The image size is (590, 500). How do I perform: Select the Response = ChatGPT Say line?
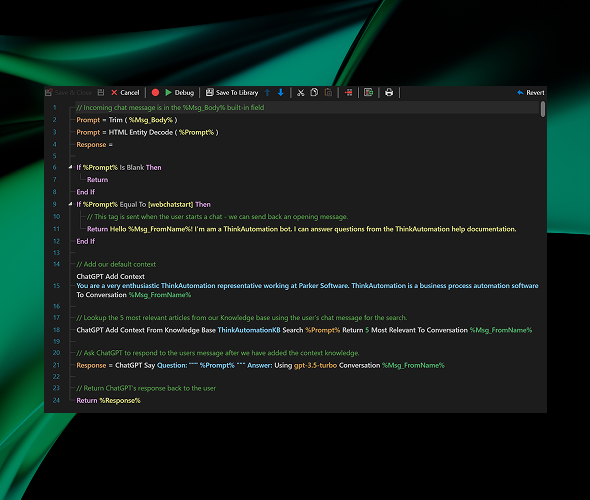260,365
